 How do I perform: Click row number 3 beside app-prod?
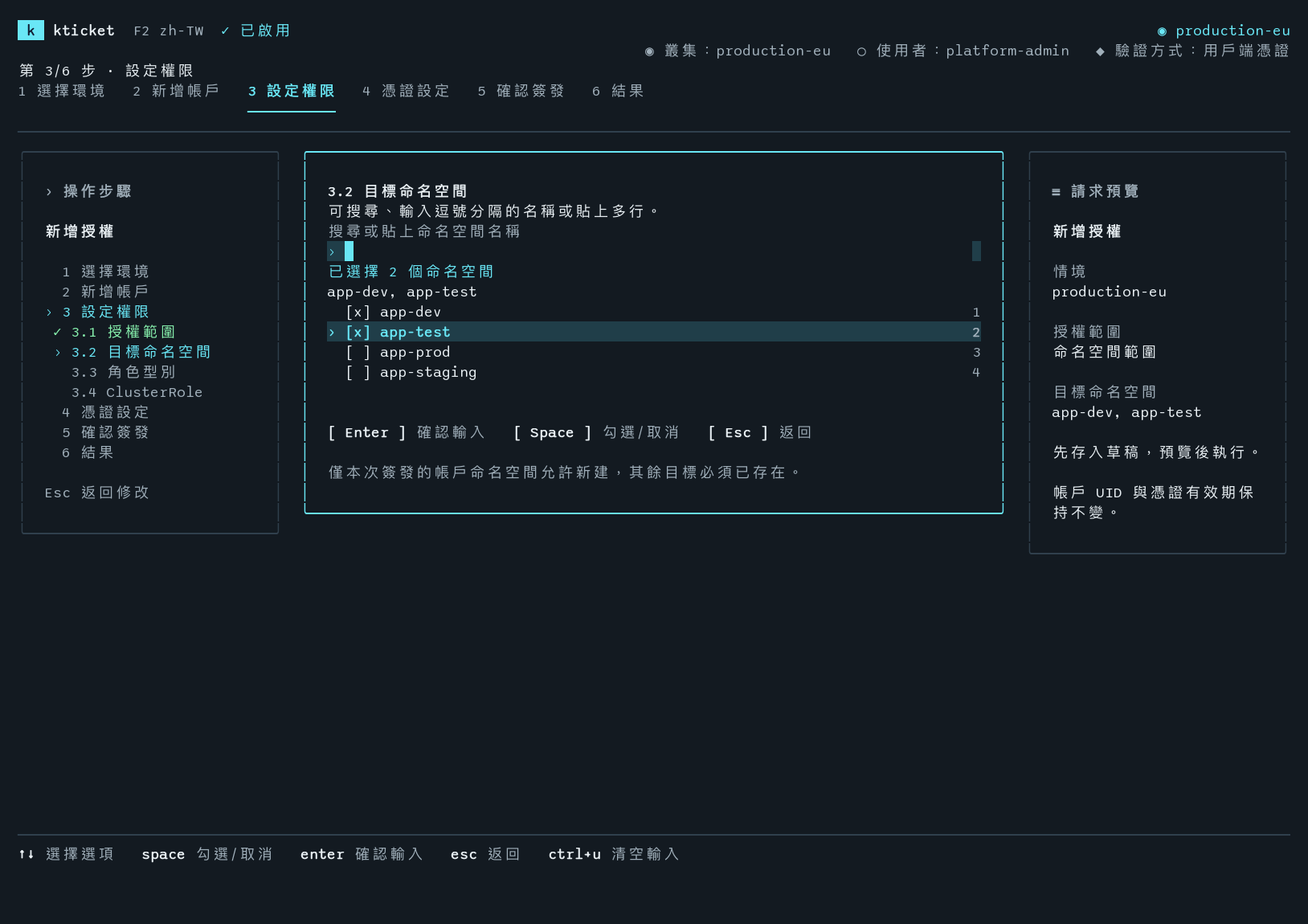point(976,352)
